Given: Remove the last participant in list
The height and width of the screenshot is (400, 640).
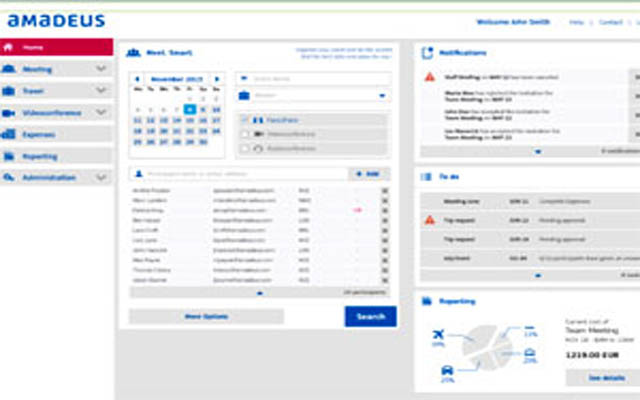Looking at the screenshot, I should click(x=384, y=280).
